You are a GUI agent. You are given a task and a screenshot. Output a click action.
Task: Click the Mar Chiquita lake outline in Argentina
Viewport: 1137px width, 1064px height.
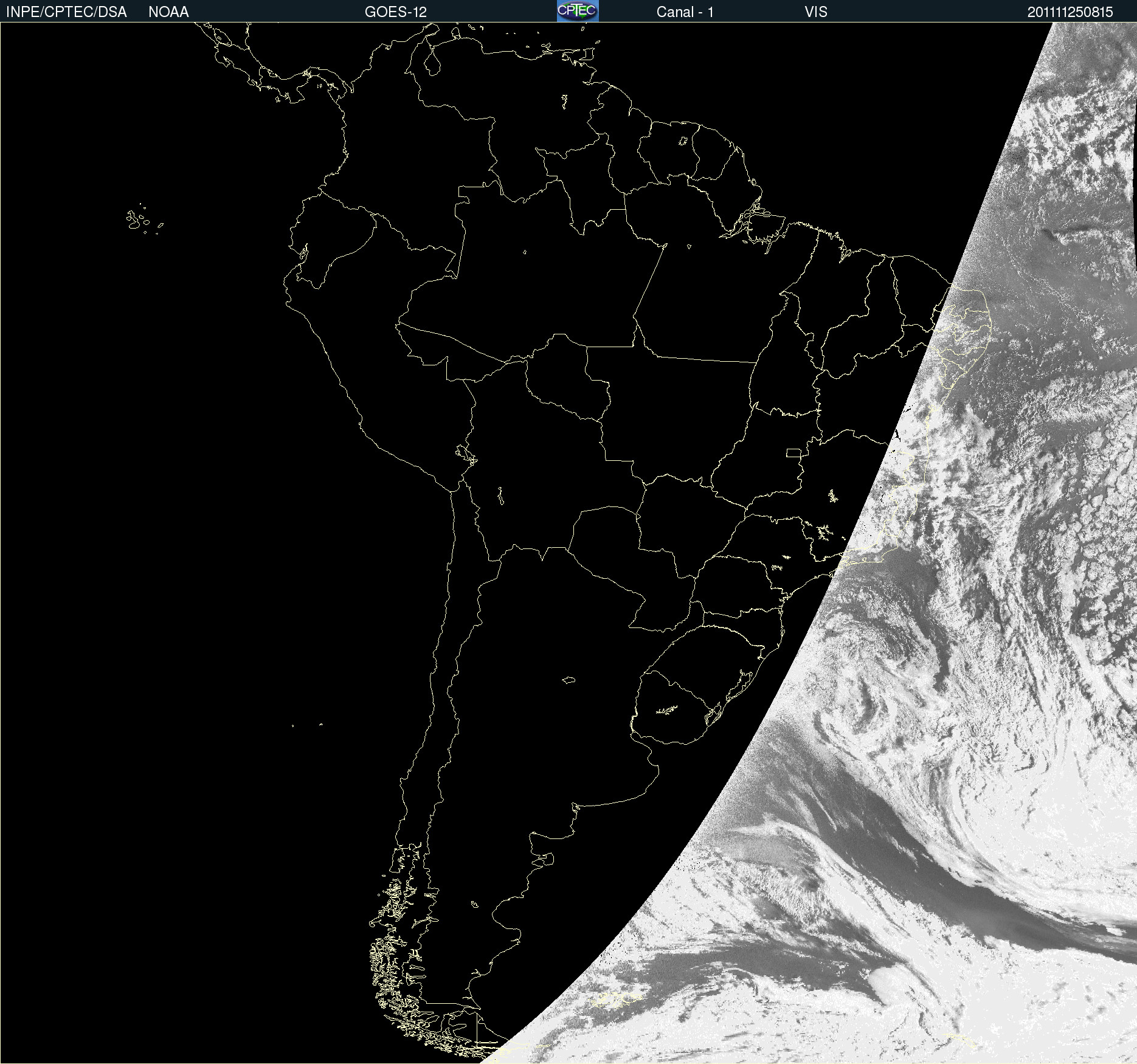pos(568,680)
